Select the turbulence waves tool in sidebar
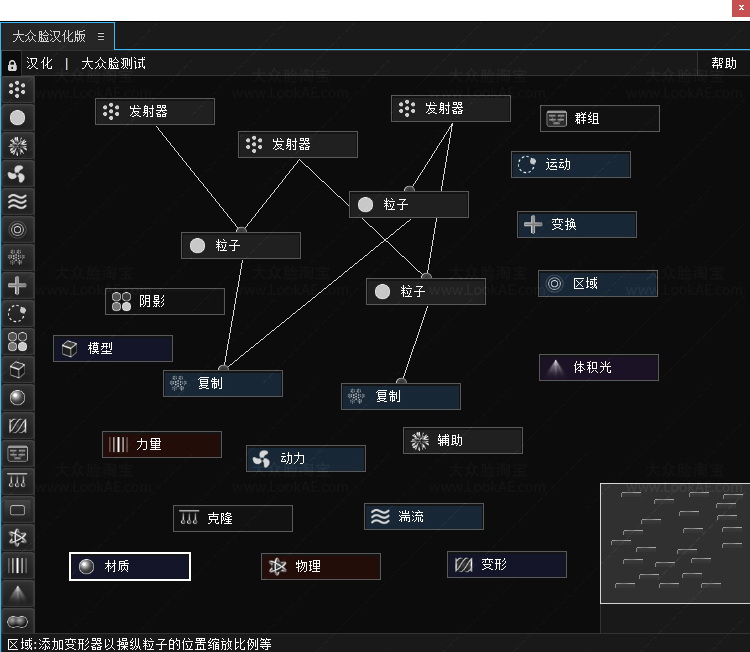750x652 pixels. point(17,201)
